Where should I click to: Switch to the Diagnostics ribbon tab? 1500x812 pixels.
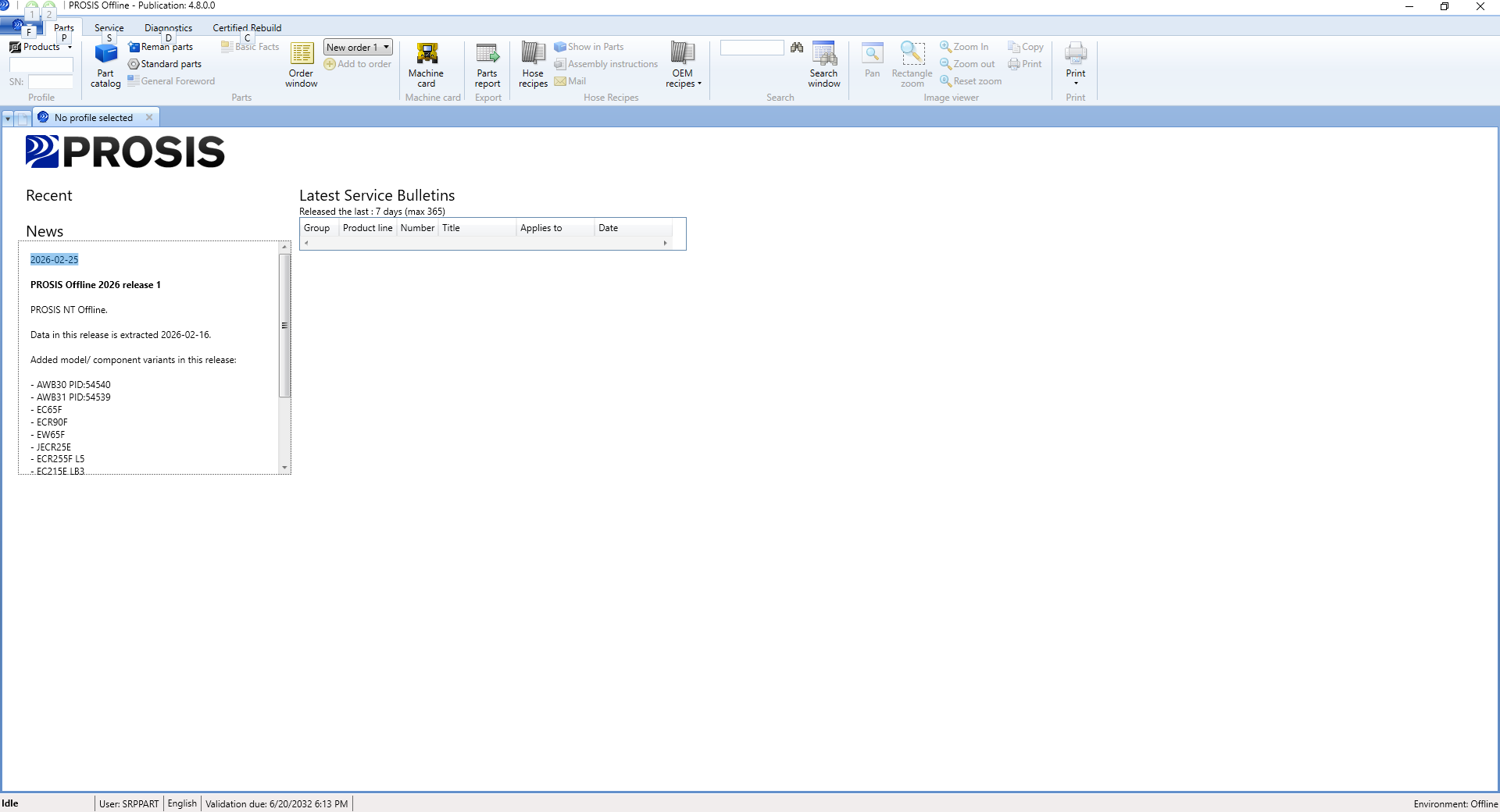(168, 28)
